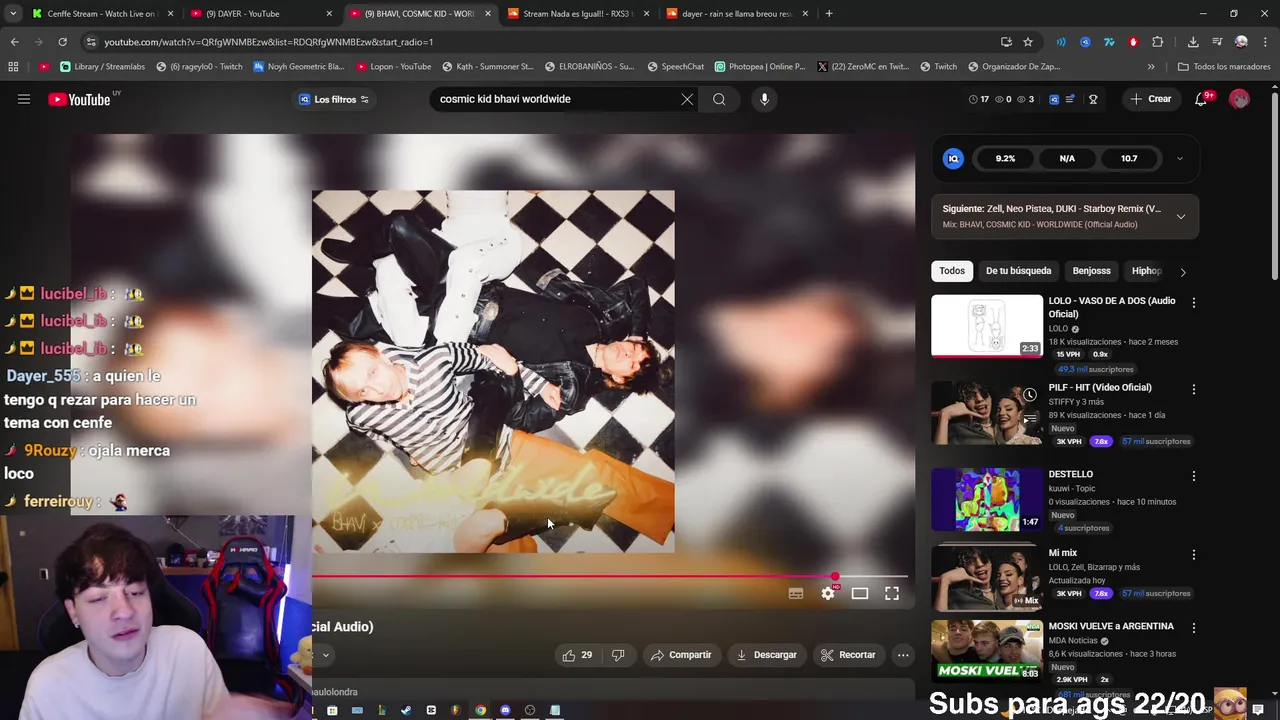Click the Recortar clip button
Image resolution: width=1280 pixels, height=720 pixels.
848,655
